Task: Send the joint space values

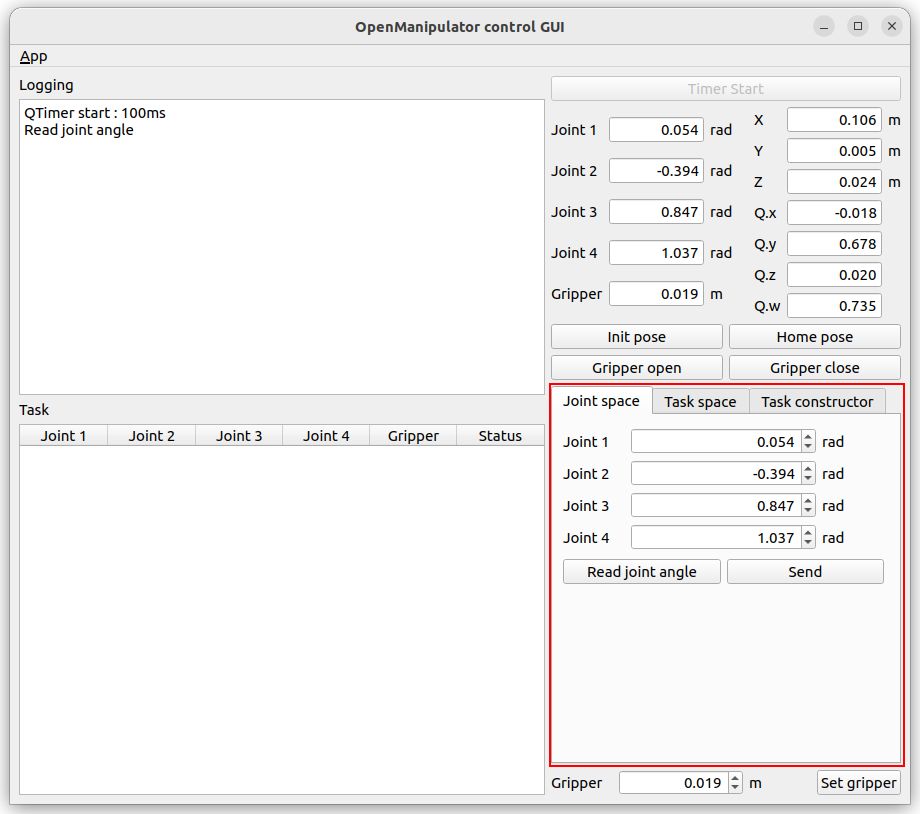Action: pos(805,572)
